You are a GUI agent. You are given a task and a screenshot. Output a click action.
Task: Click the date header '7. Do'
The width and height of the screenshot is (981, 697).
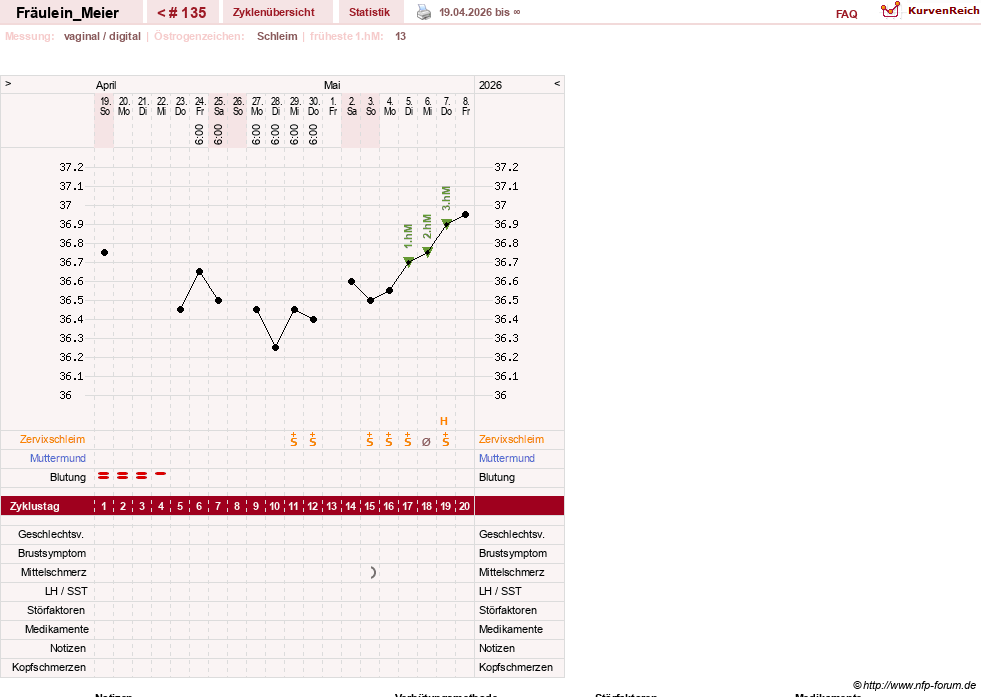point(446,106)
